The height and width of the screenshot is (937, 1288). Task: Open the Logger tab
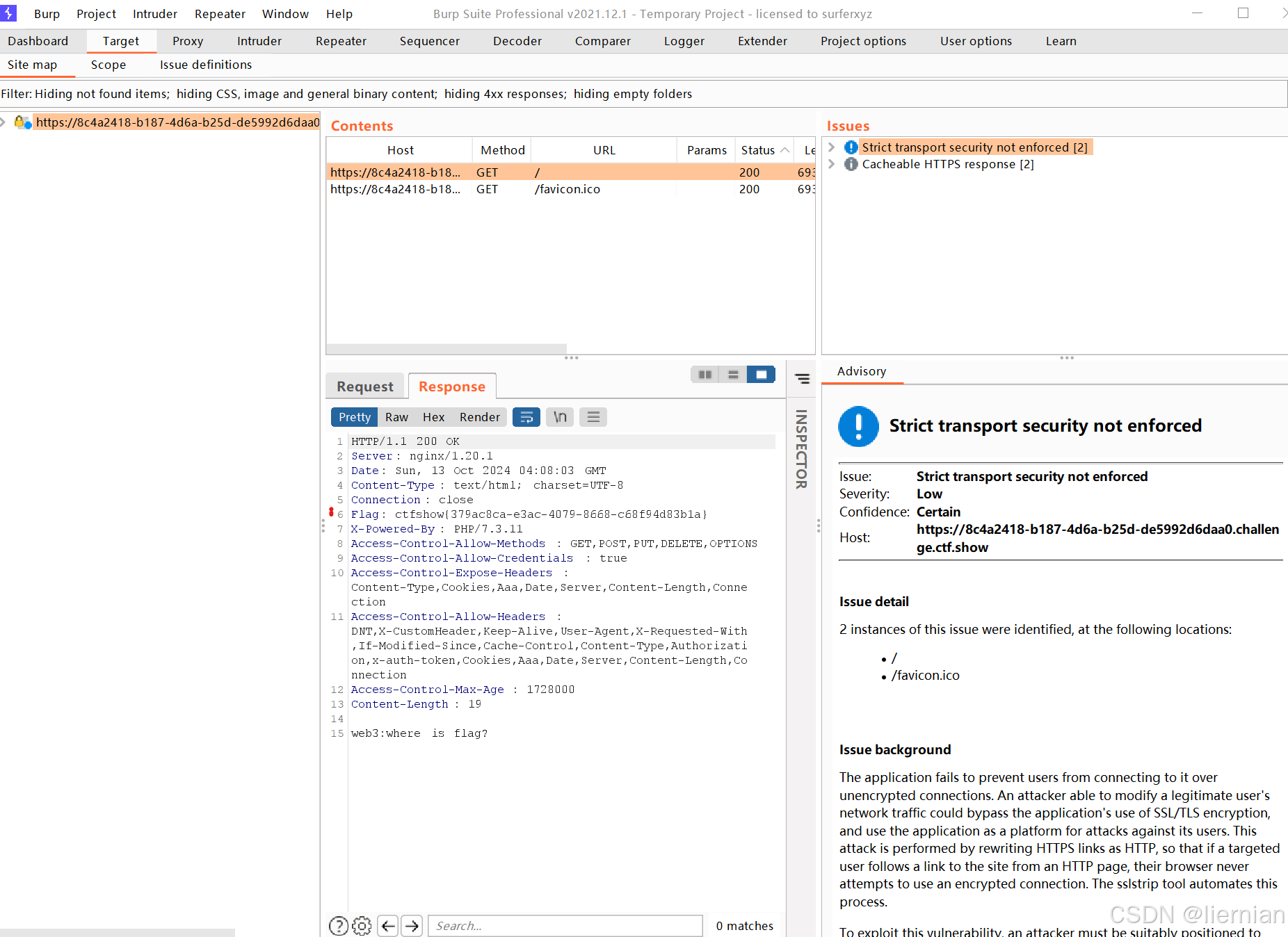[684, 41]
